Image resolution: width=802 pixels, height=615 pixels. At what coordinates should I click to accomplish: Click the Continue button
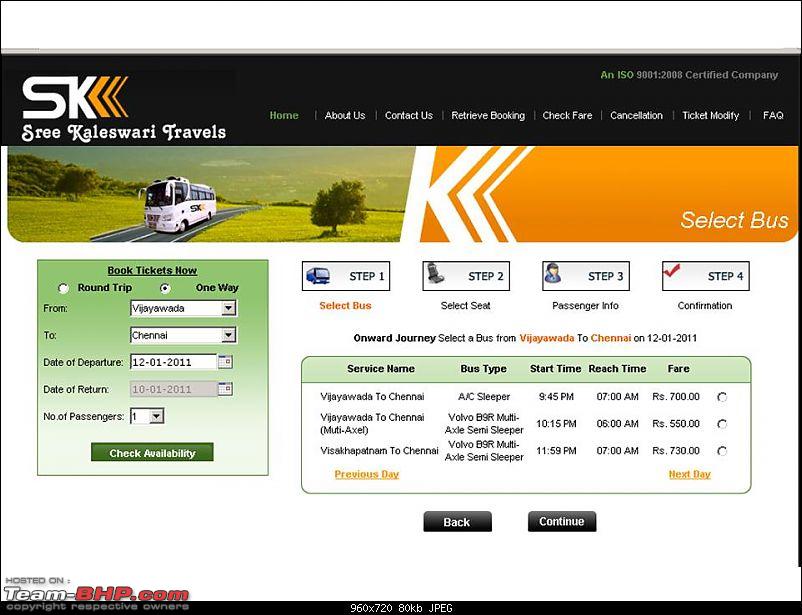coord(562,521)
